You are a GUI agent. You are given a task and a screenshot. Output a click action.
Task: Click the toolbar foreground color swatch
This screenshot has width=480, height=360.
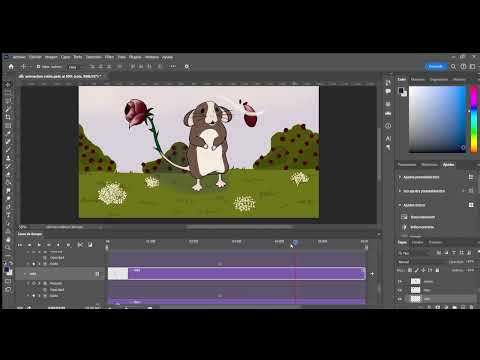pyautogui.click(x=6, y=270)
